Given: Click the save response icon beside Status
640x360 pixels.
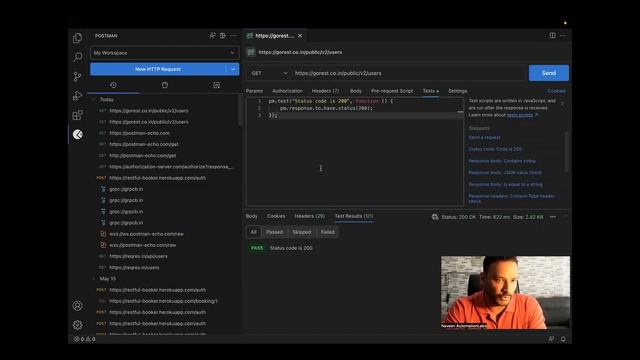Looking at the screenshot, I should pyautogui.click(x=435, y=217).
